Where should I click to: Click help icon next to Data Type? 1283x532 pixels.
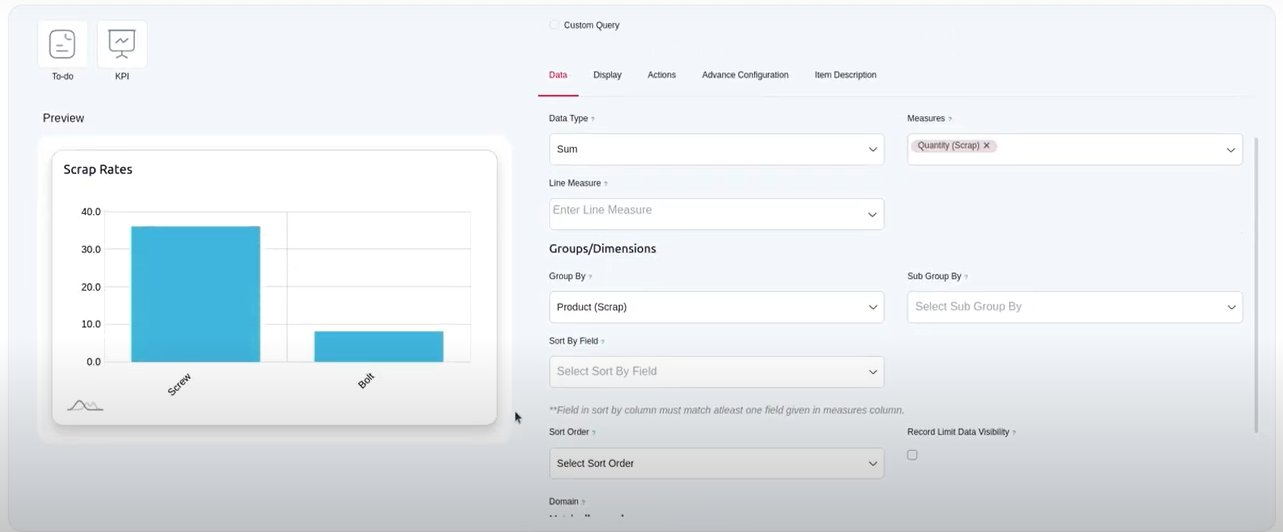[x=593, y=119]
